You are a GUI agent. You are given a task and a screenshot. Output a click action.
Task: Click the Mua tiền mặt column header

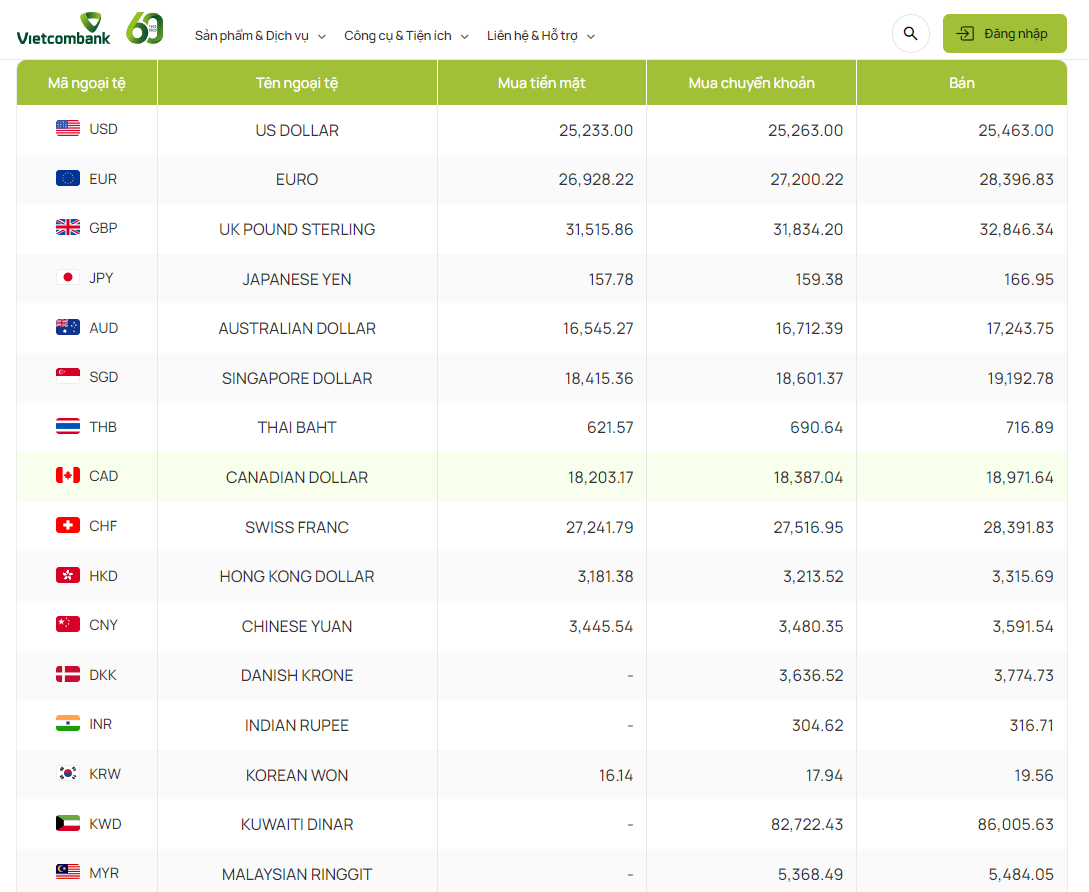coord(541,83)
